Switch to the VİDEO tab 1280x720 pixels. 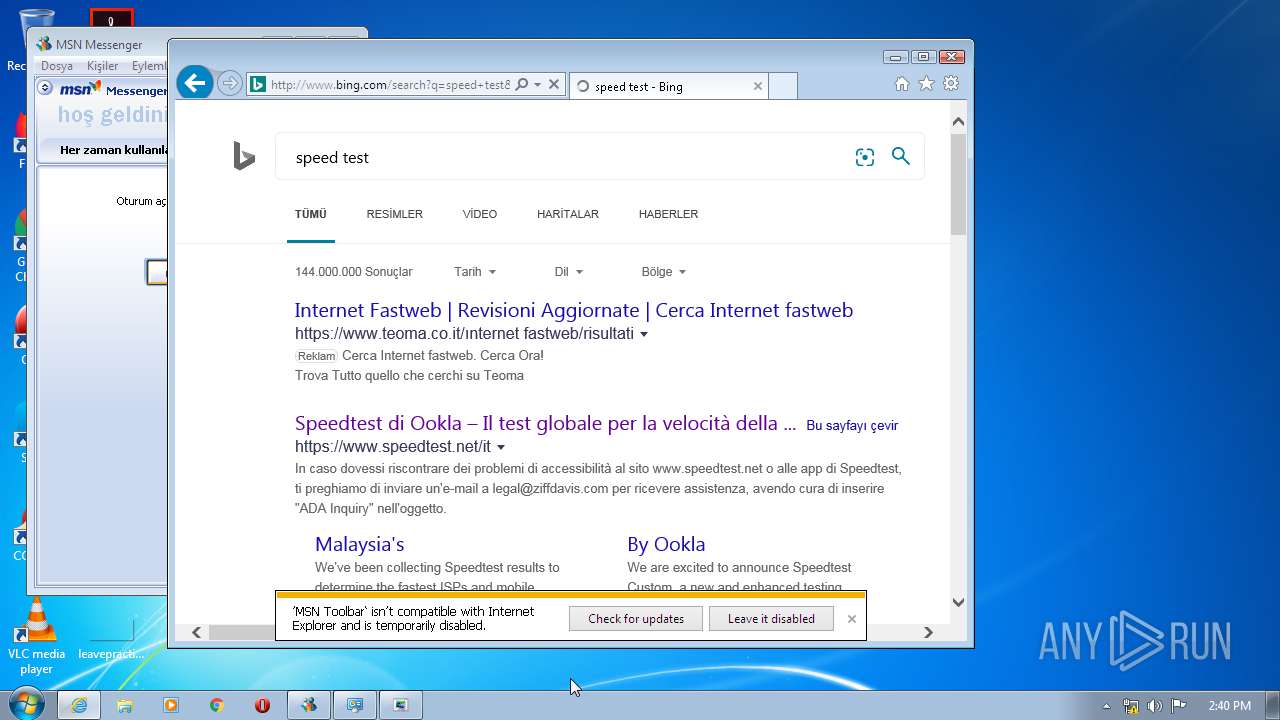(x=480, y=214)
